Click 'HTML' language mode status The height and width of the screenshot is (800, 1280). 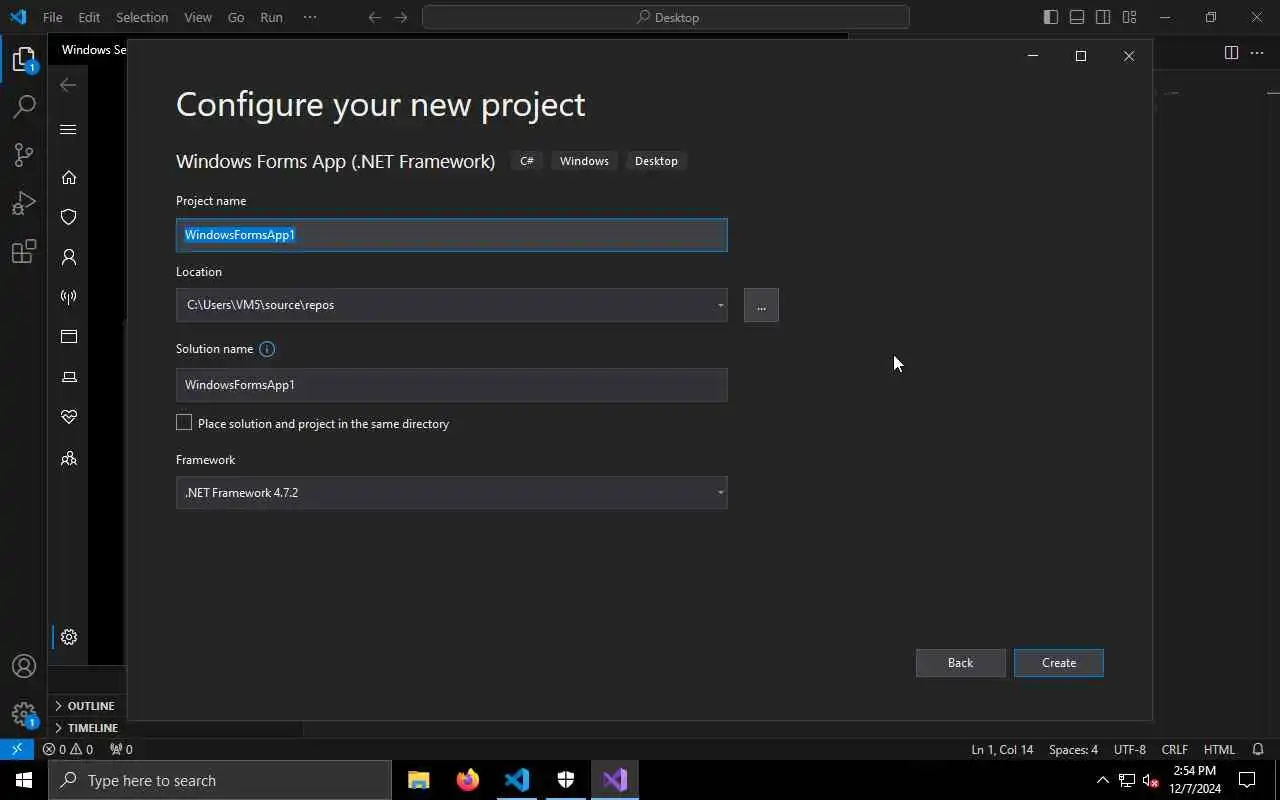[x=1219, y=749]
